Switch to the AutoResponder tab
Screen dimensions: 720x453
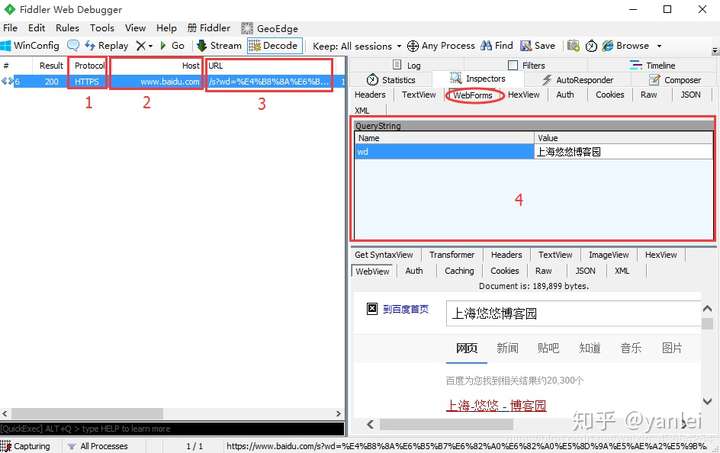[577, 80]
